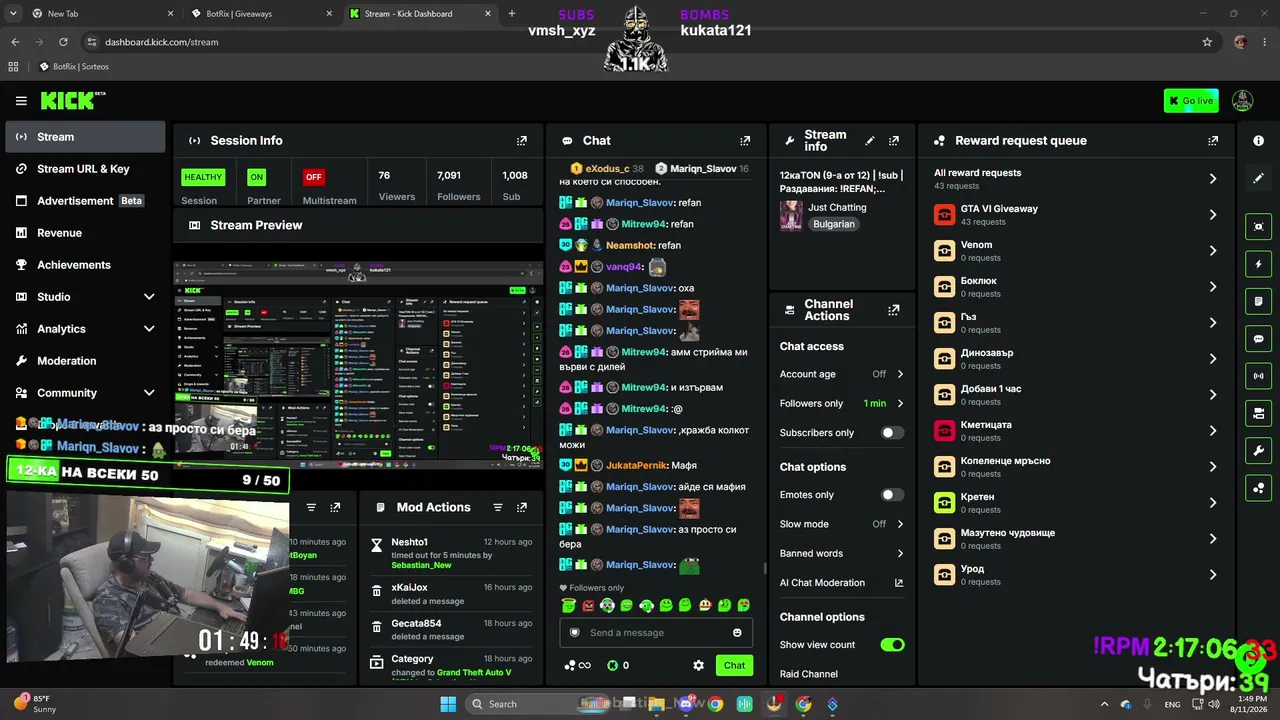Viewport: 1280px width, 720px height.
Task: Toggle Subscribers only chat switch
Action: 892,433
